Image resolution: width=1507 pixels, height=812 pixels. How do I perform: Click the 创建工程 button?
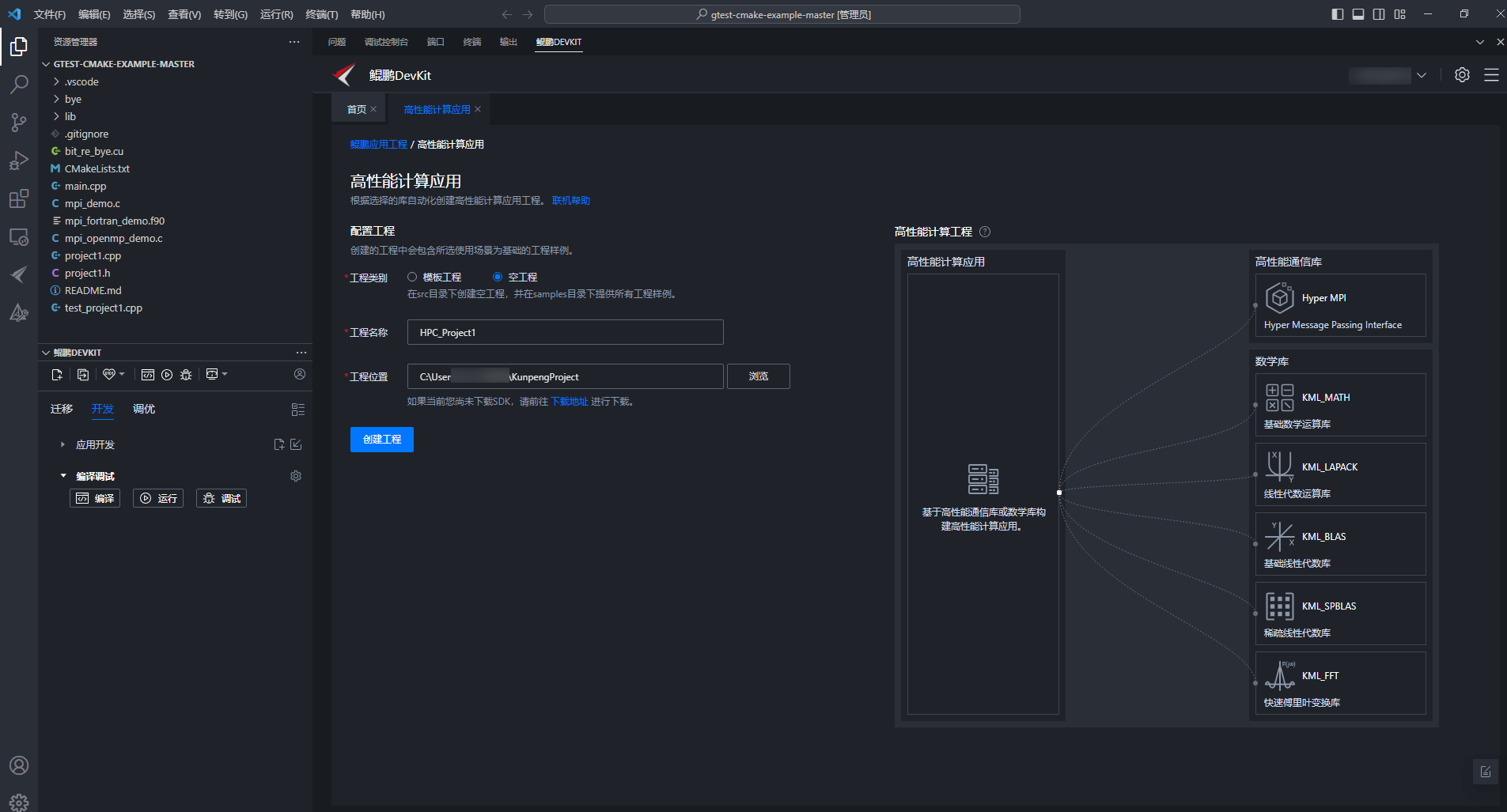382,439
